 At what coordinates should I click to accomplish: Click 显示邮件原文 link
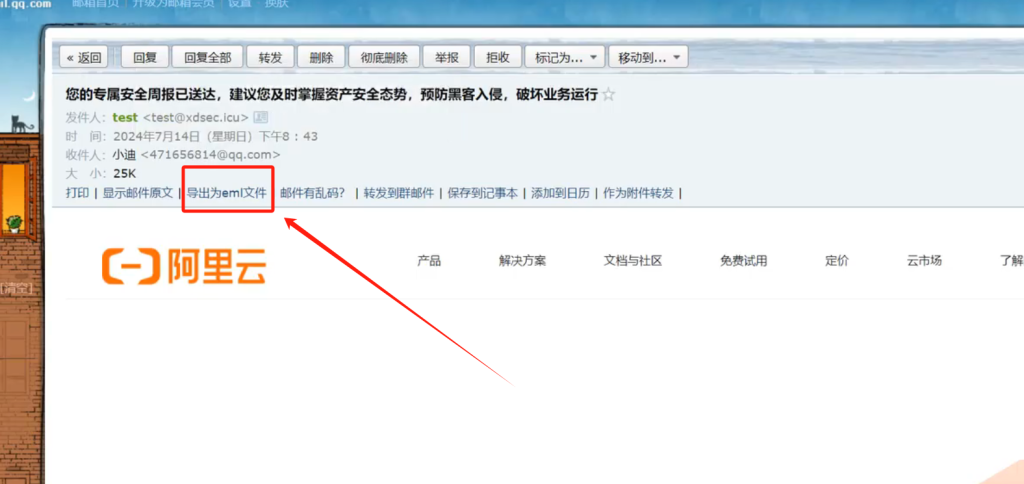(x=137, y=193)
